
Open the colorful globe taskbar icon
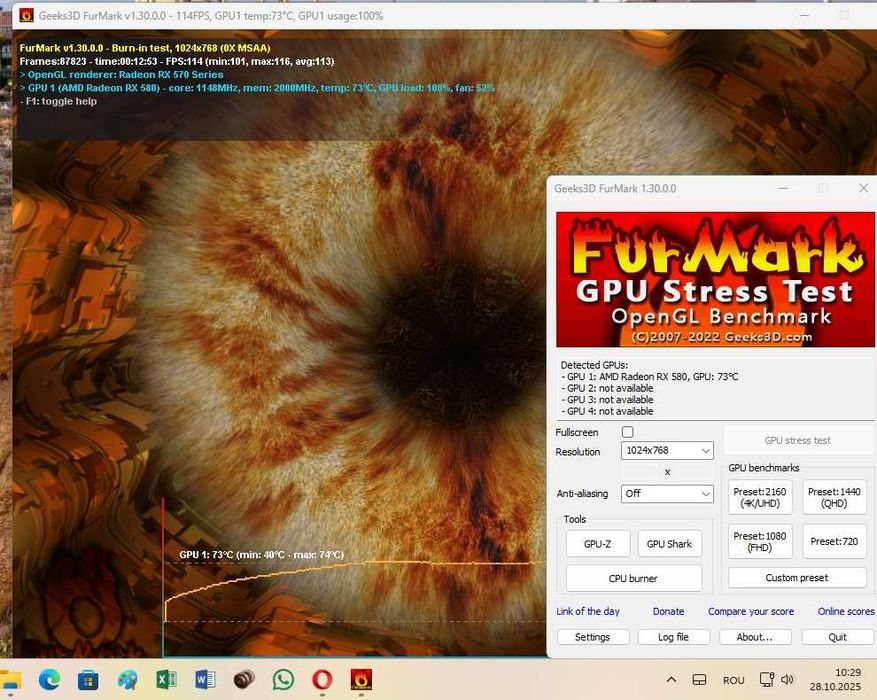click(128, 680)
